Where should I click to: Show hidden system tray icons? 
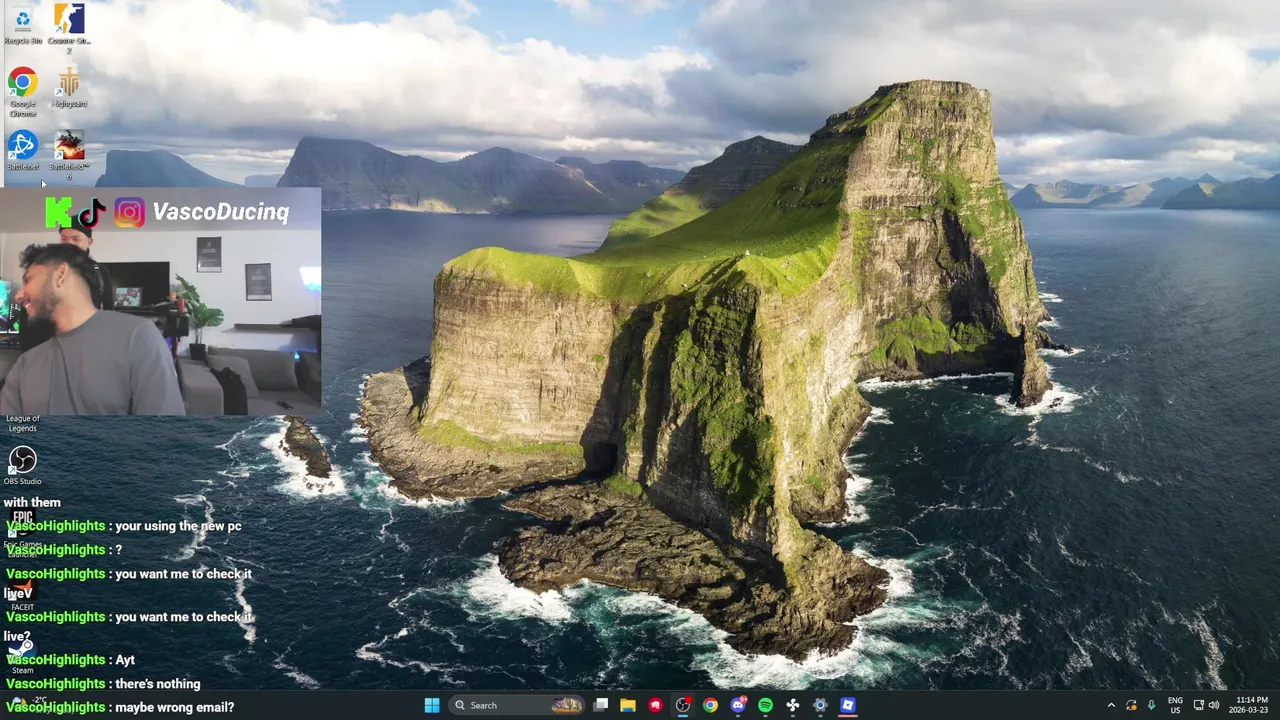click(x=1111, y=705)
